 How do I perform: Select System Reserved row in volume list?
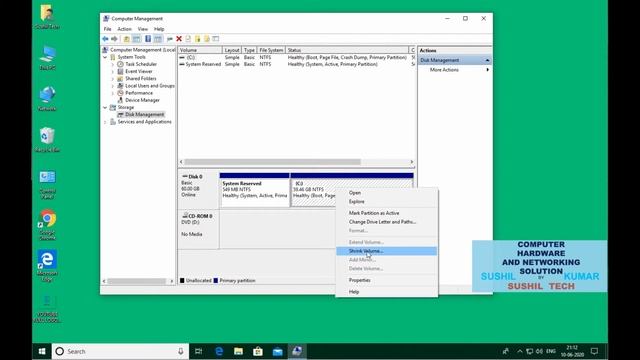coord(296,64)
